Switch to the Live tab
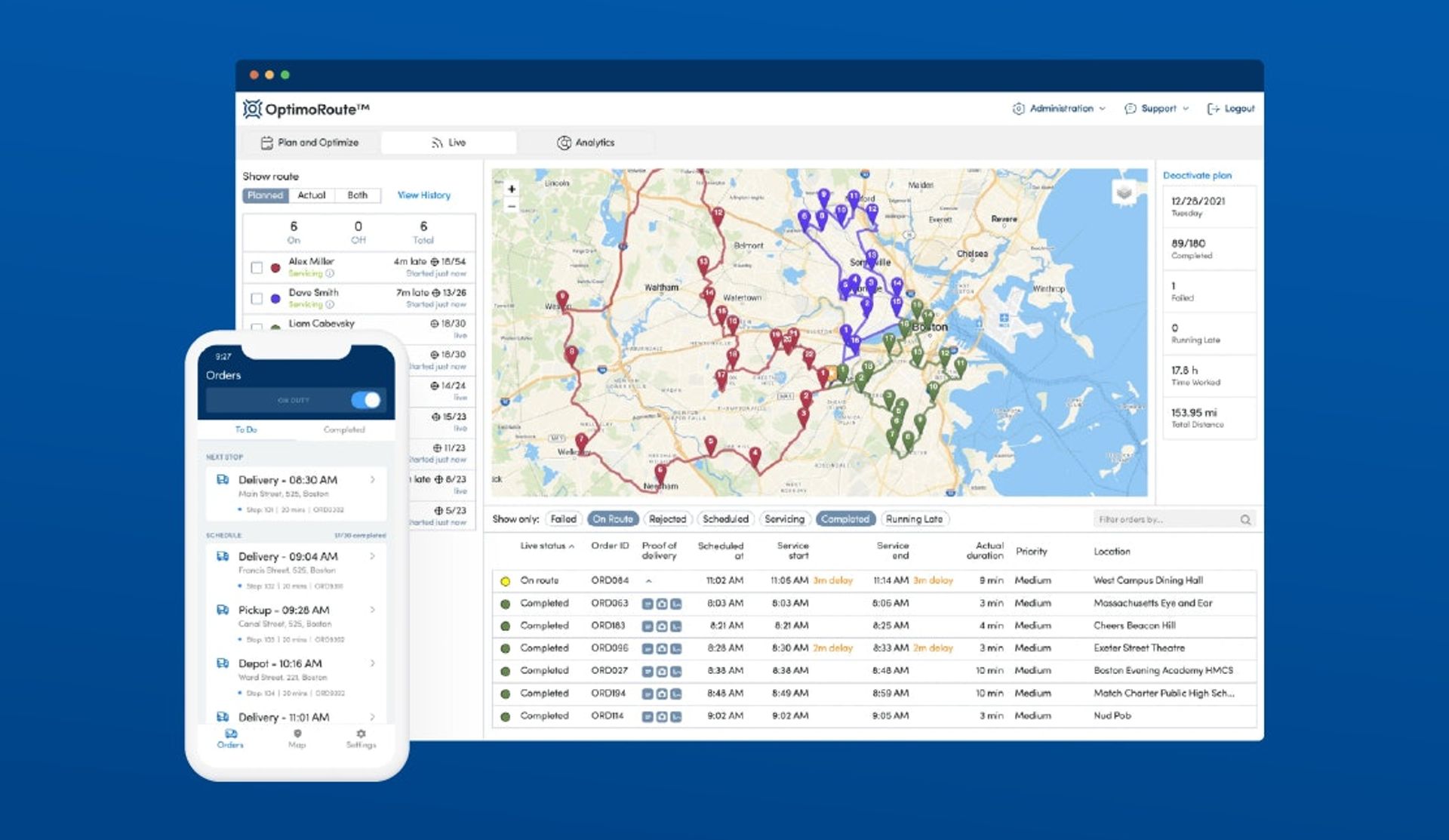 coord(448,143)
